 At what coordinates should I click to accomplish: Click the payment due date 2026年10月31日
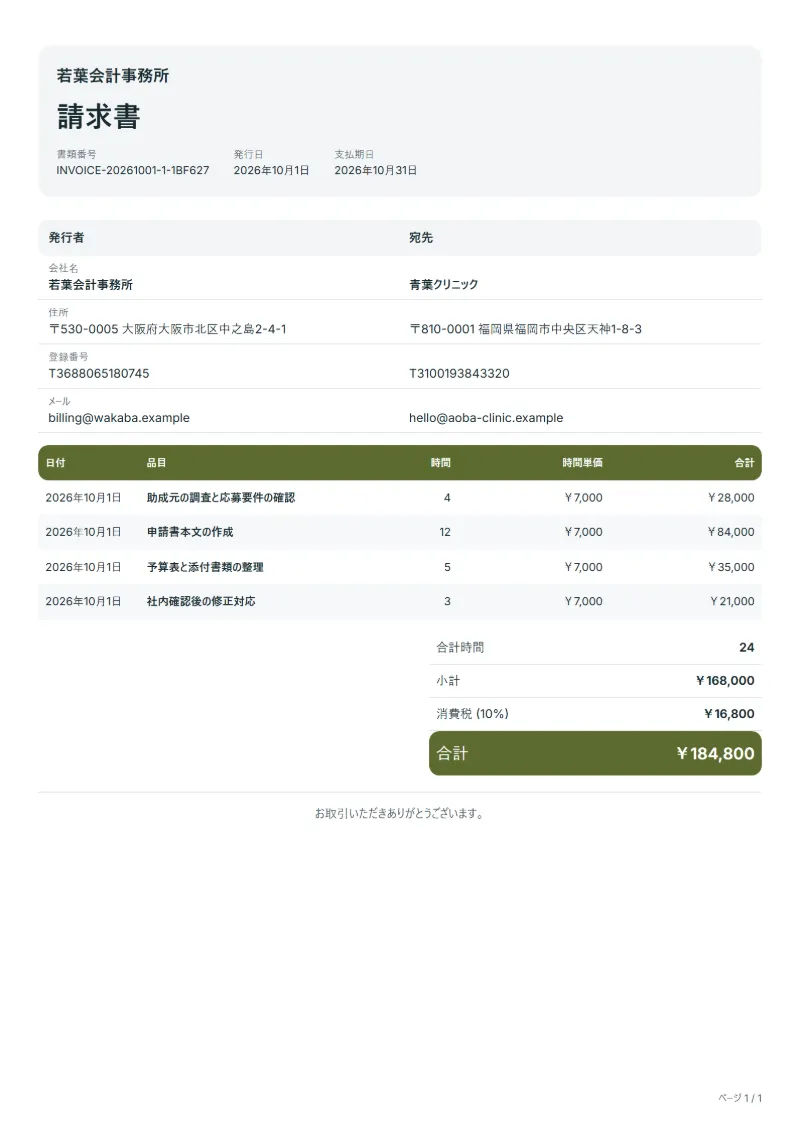[x=375, y=170]
